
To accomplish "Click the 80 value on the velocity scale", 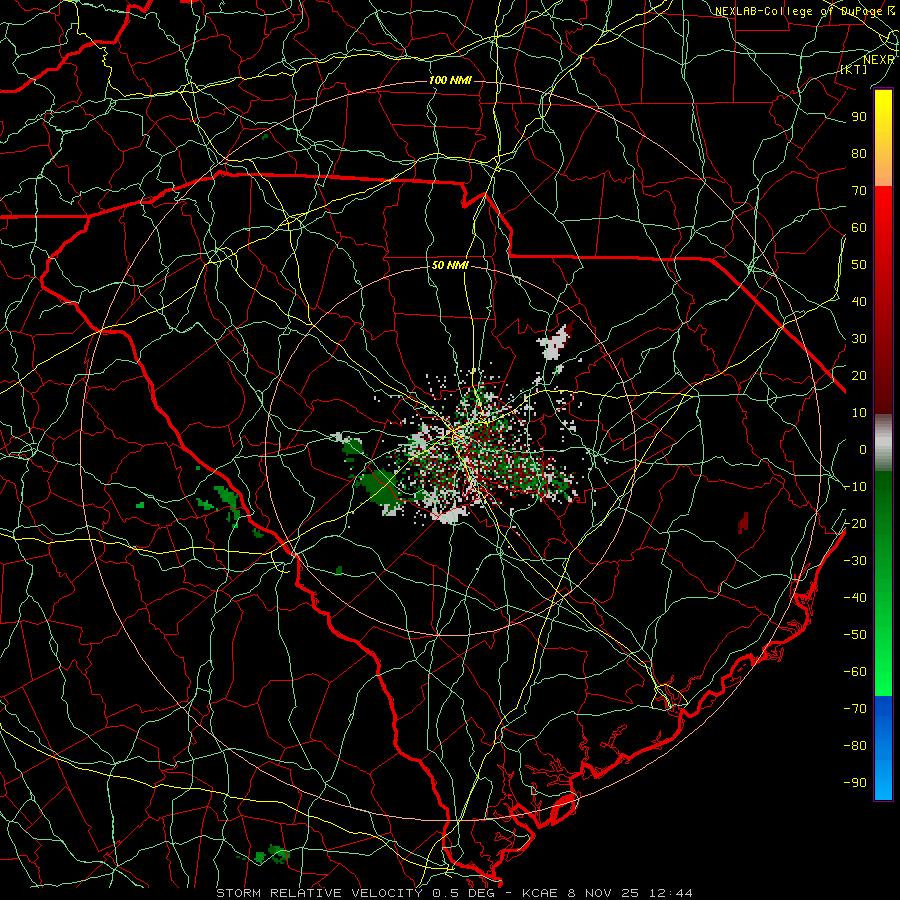I will (859, 153).
